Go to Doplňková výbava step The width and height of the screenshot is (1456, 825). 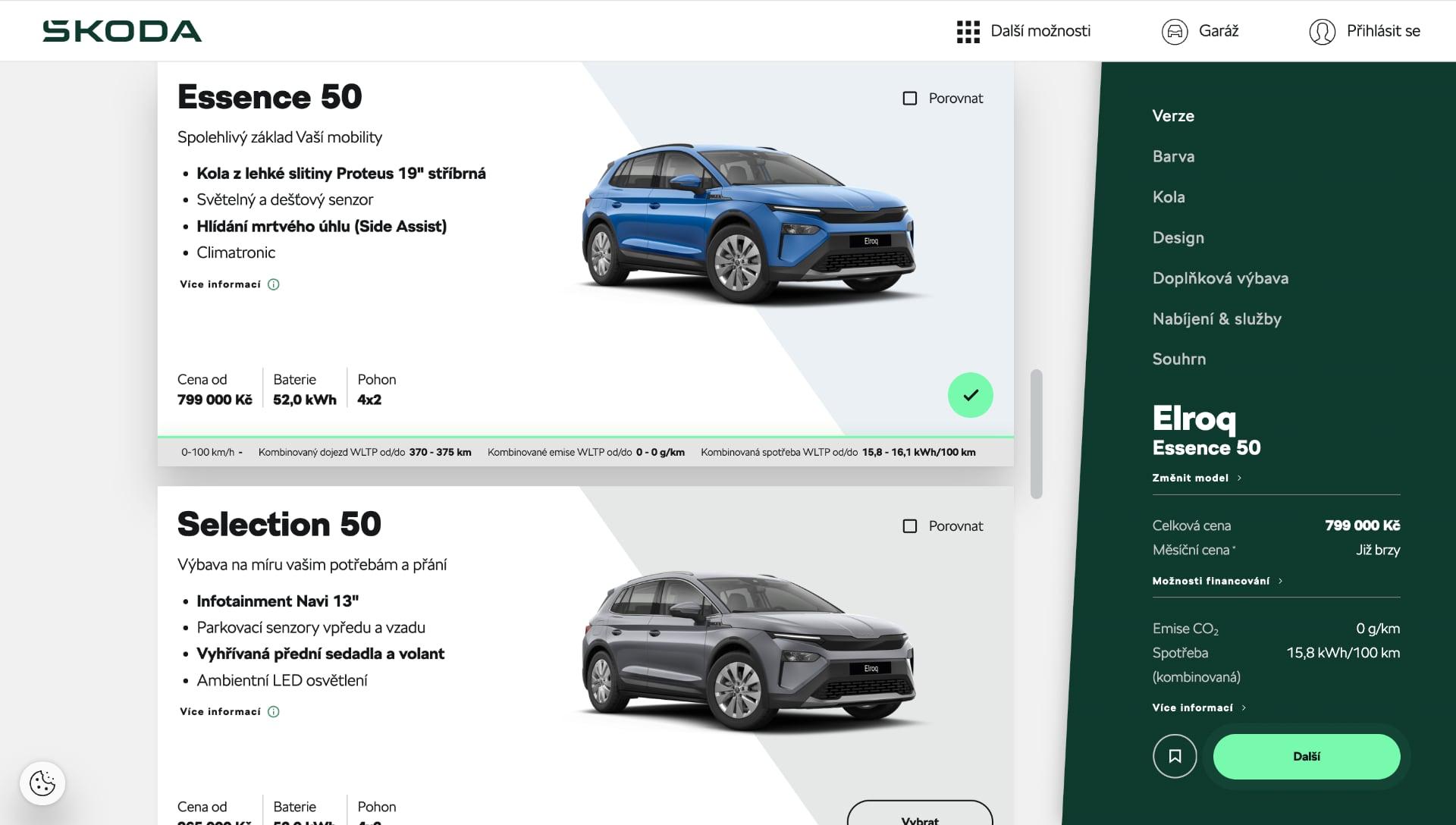pyautogui.click(x=1220, y=278)
